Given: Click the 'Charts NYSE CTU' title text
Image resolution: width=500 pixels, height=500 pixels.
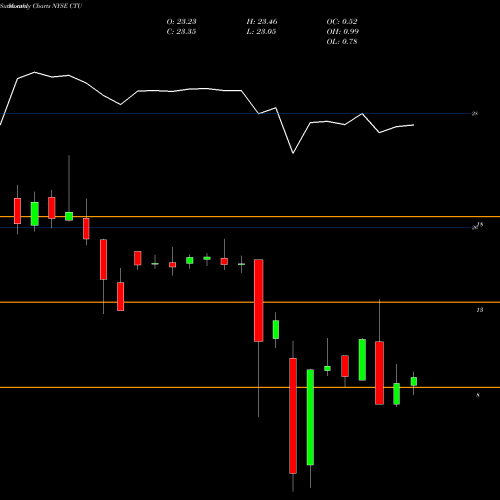Looking at the screenshot, I should coord(57,6).
